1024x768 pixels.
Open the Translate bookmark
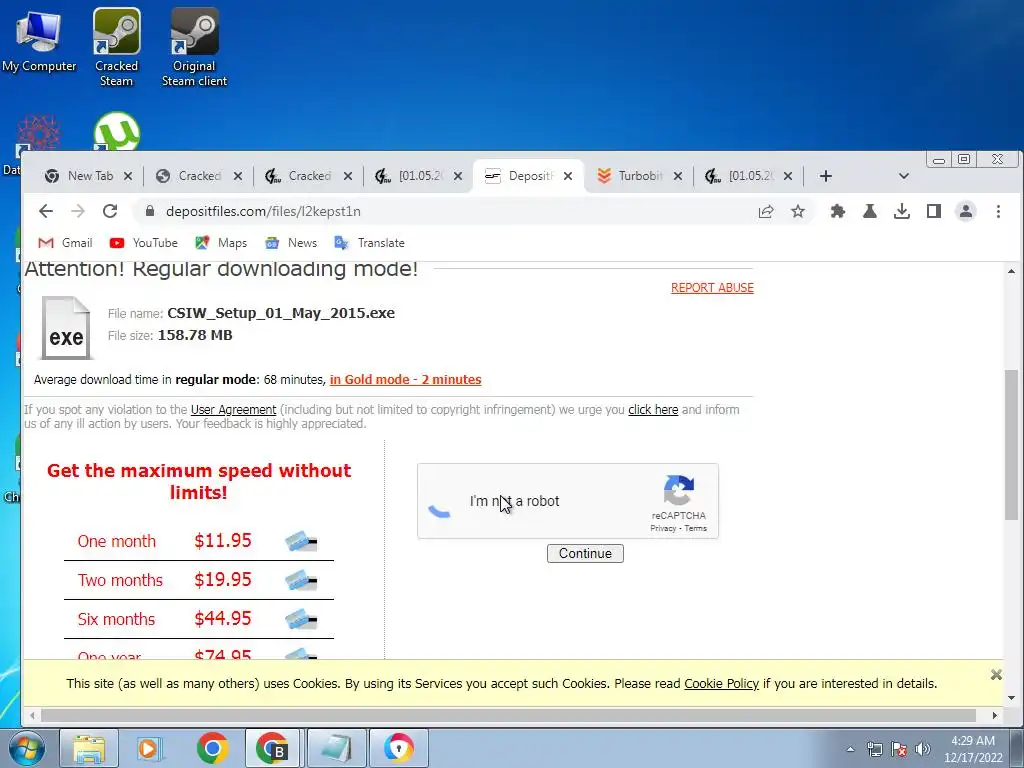(369, 243)
